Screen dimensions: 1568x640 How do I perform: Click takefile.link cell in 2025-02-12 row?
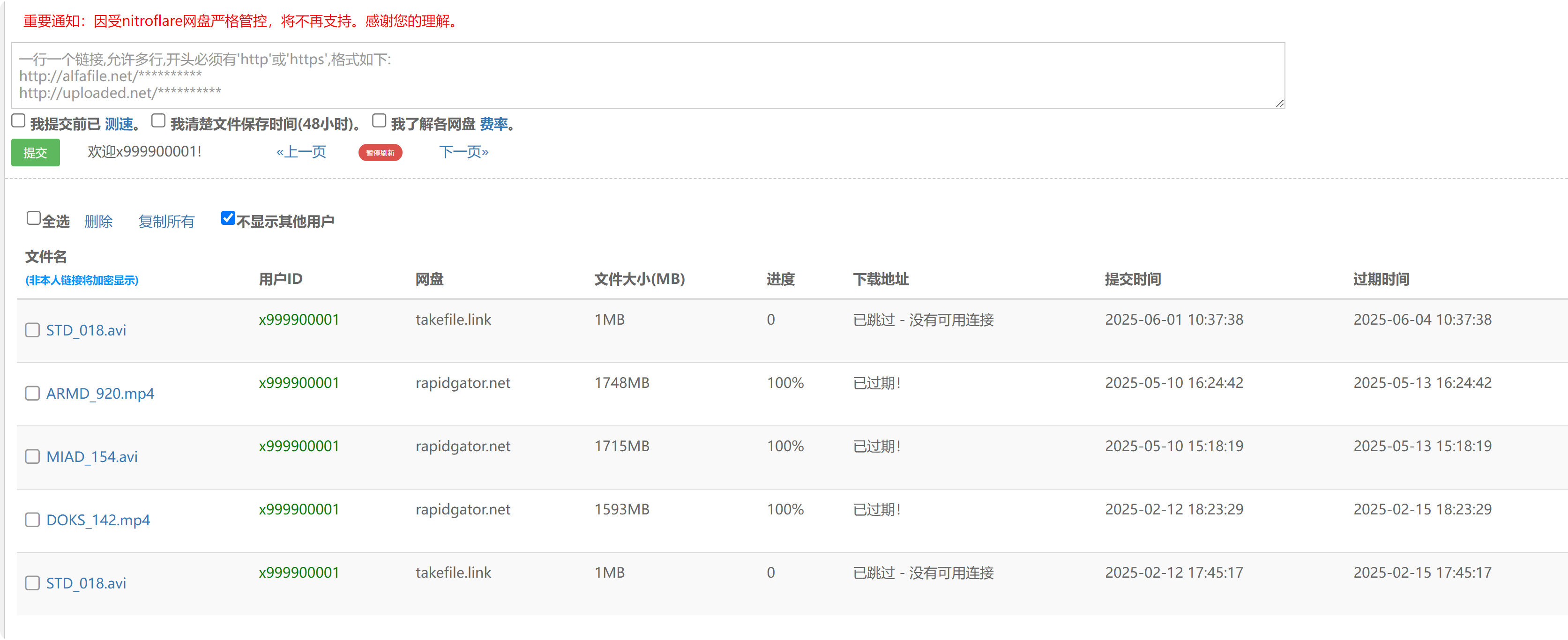(454, 573)
